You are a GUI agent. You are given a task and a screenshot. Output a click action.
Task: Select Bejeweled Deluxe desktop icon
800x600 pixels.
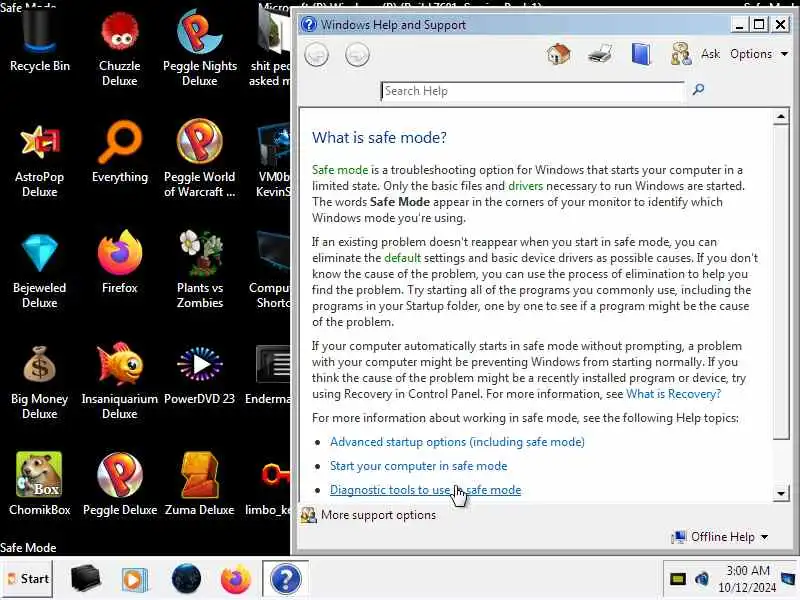pos(40,271)
